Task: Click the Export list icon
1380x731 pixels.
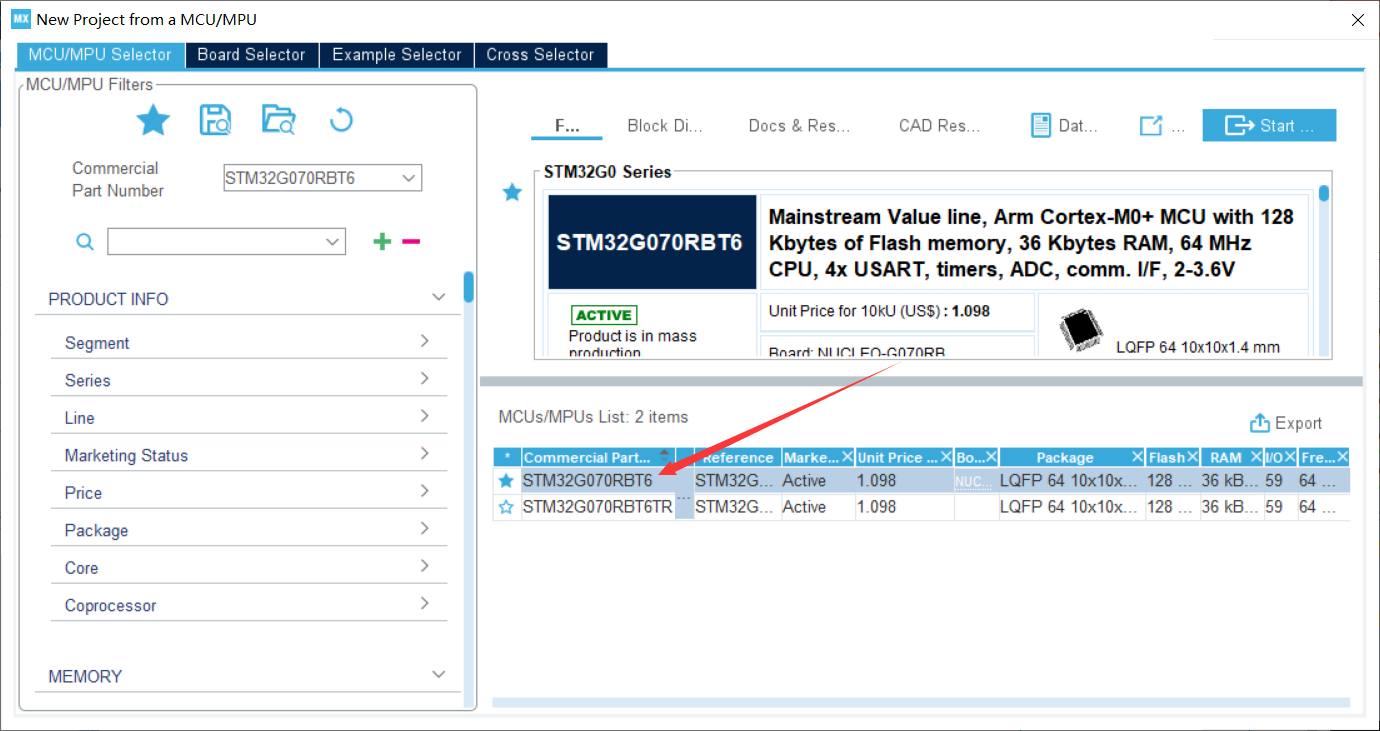Action: 1260,423
